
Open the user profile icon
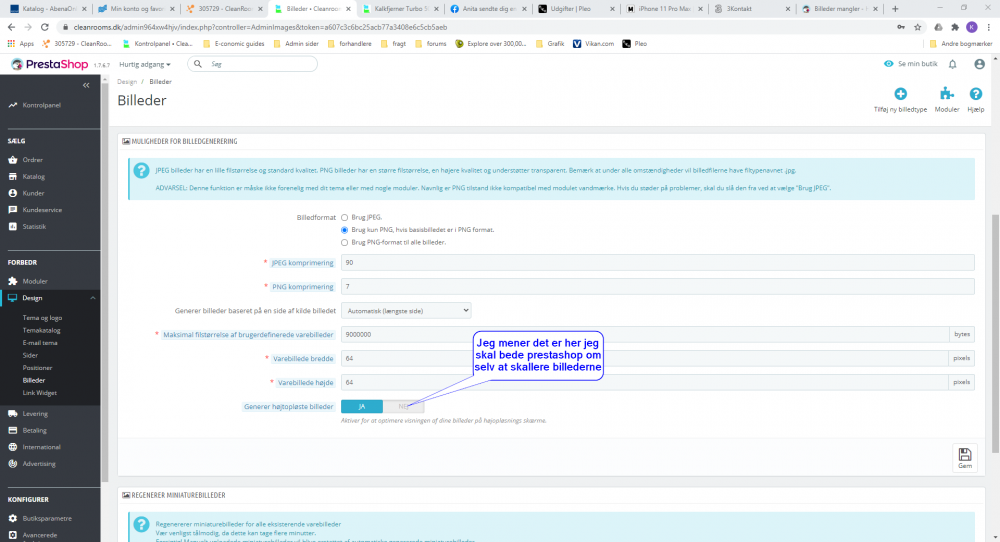[979, 64]
